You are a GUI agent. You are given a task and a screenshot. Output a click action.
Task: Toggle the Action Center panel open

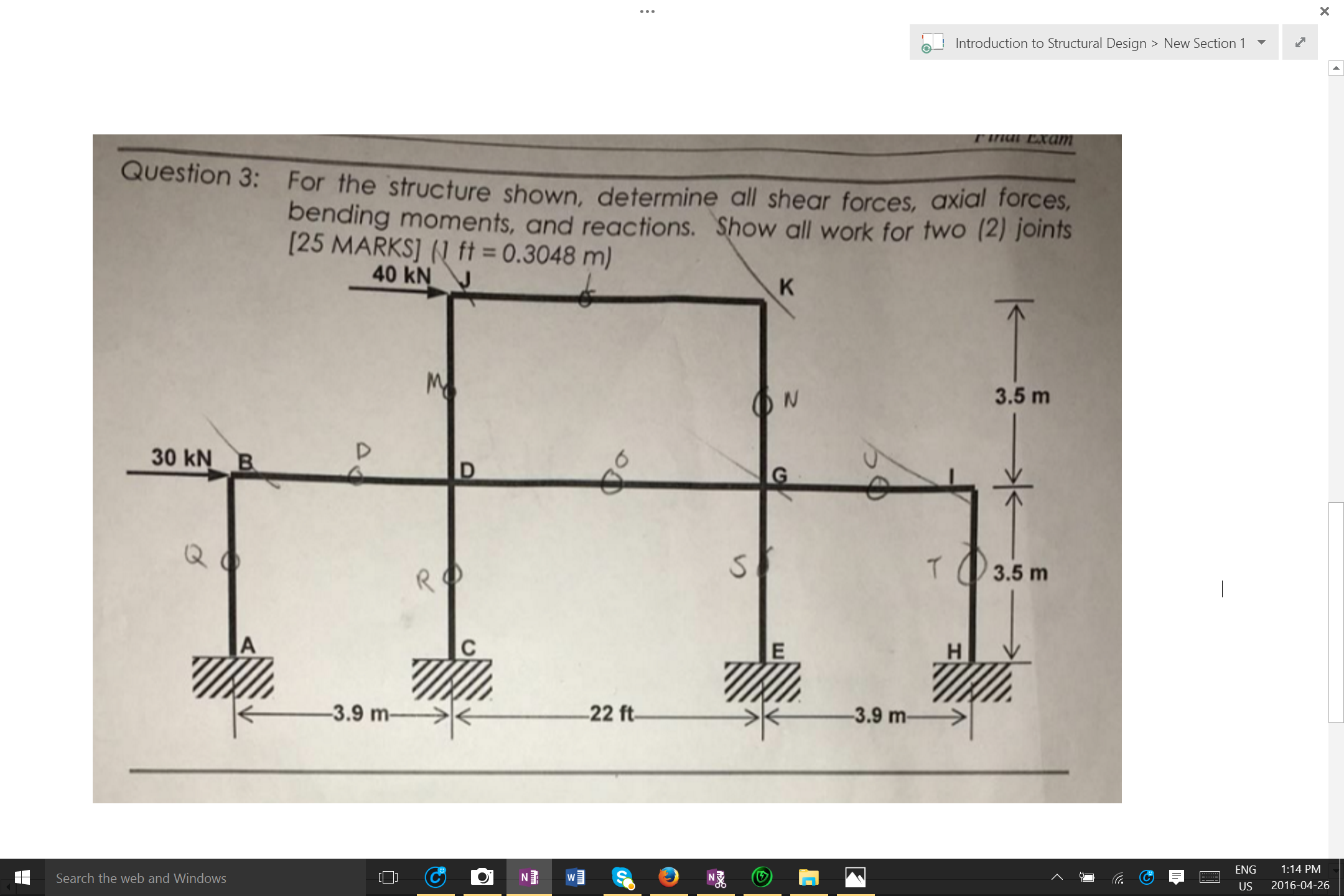[1176, 877]
